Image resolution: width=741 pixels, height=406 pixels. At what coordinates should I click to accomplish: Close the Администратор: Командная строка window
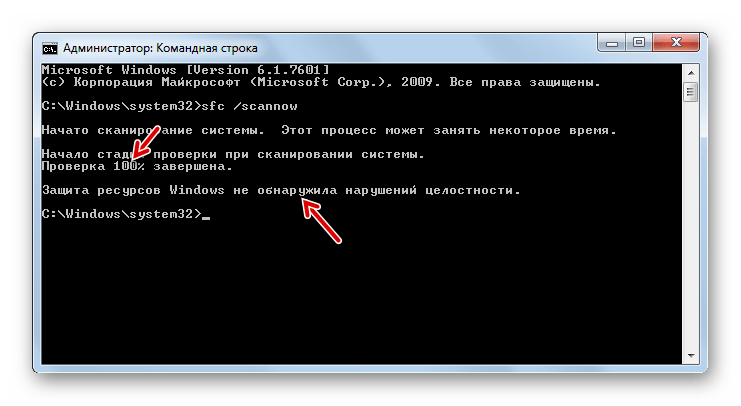tap(676, 43)
